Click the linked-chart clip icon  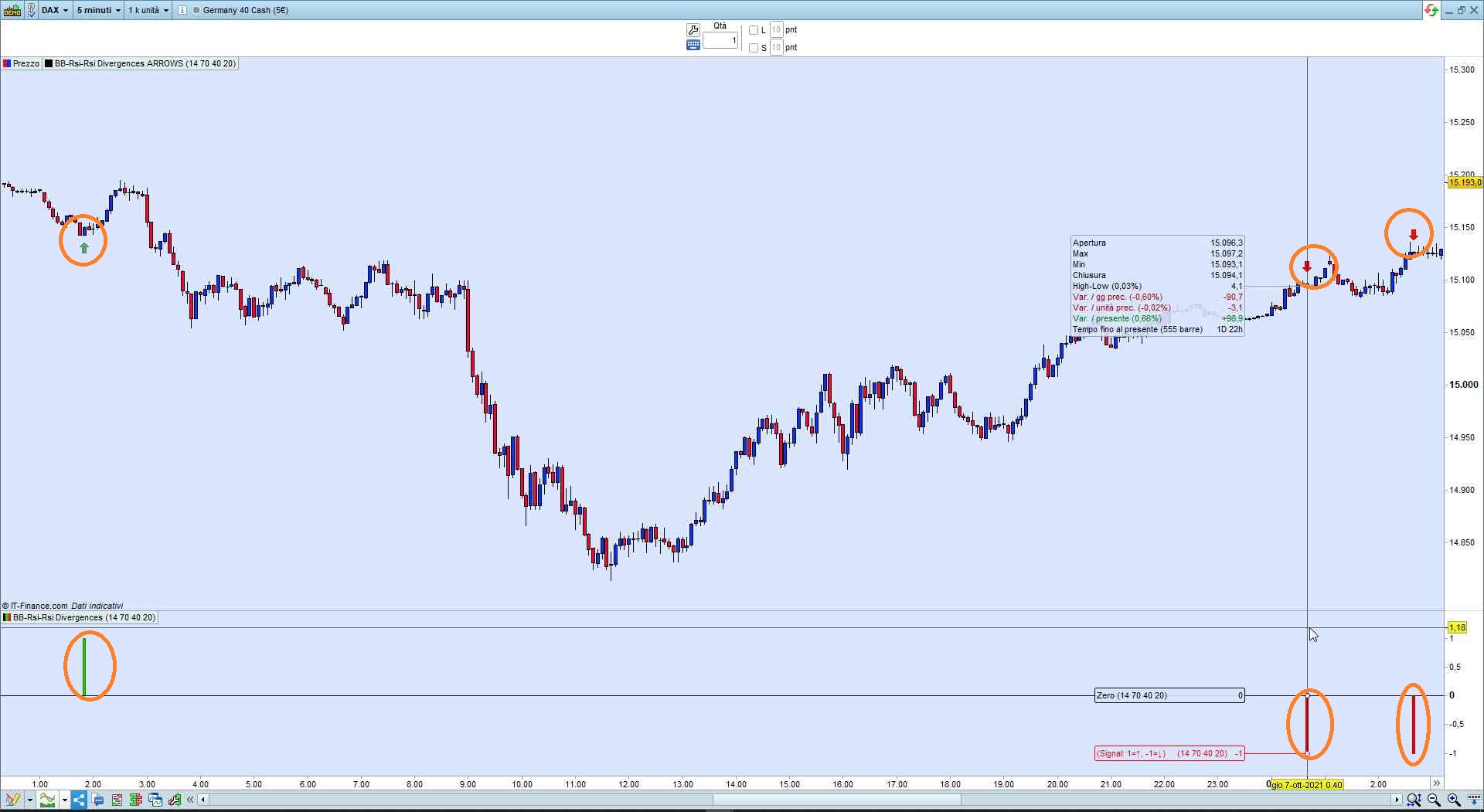pyautogui.click(x=31, y=10)
